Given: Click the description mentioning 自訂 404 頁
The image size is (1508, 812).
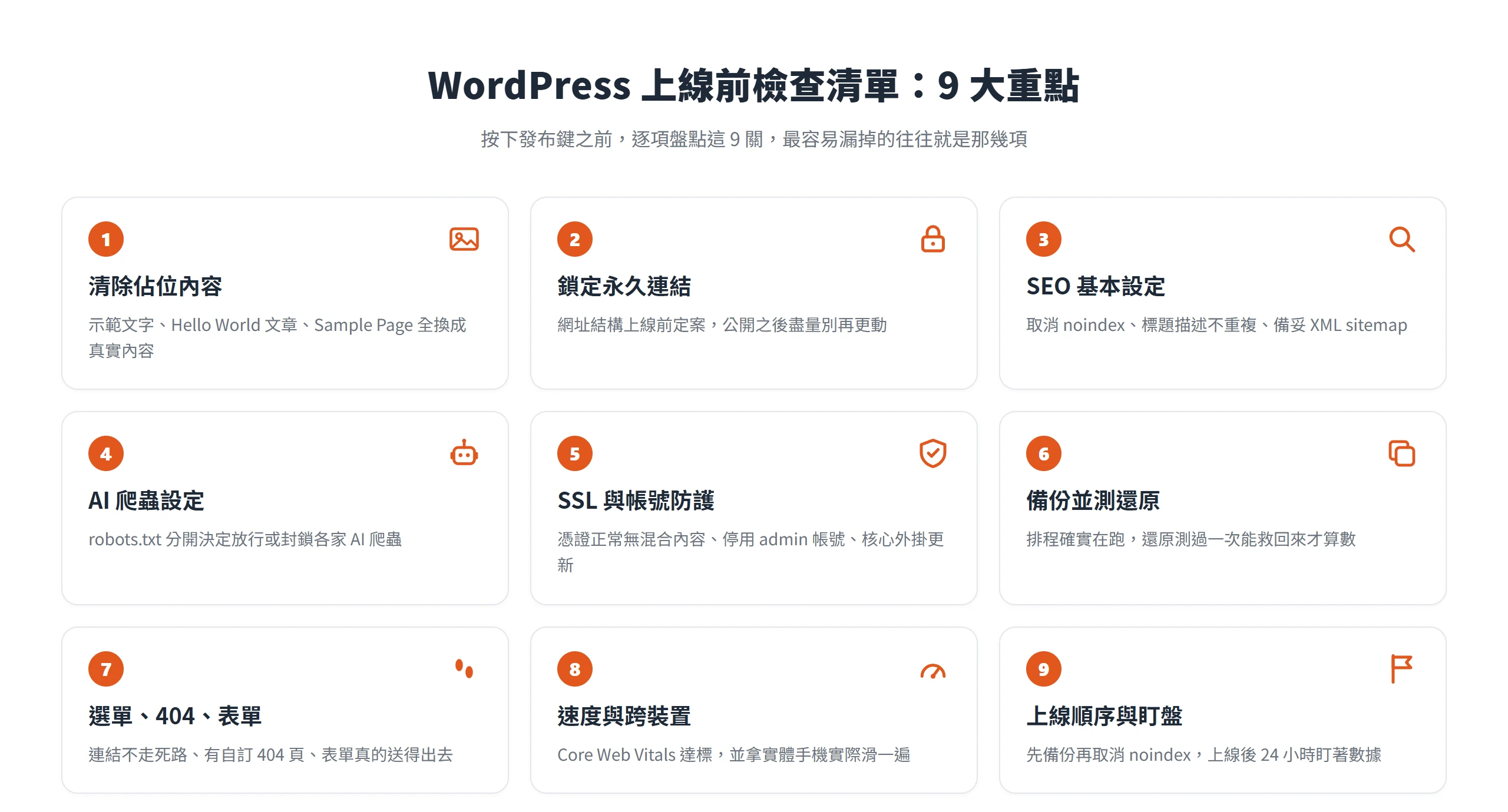Looking at the screenshot, I should tap(271, 755).
